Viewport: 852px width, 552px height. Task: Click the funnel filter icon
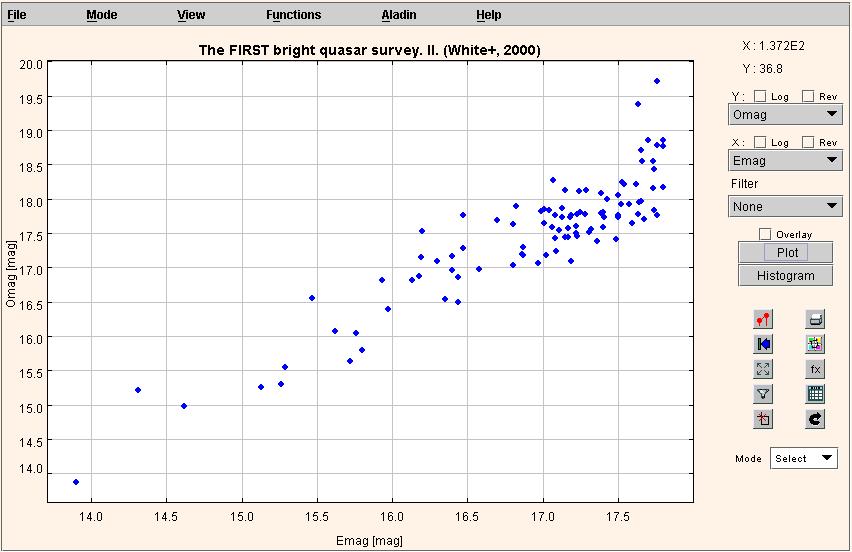coord(763,394)
